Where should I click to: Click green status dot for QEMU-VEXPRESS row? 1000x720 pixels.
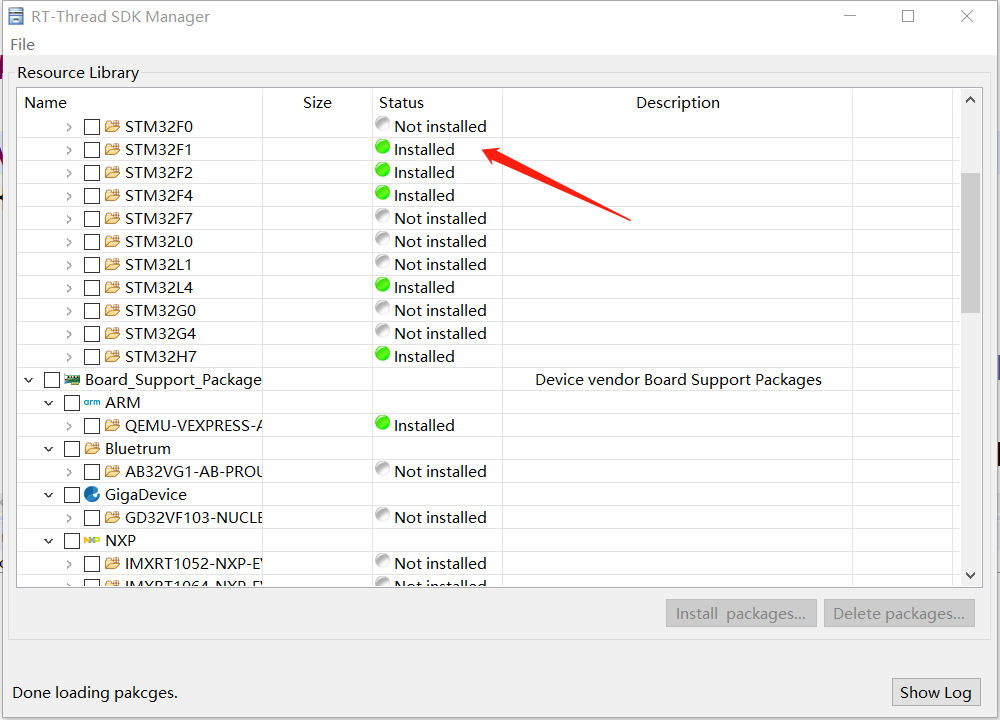[383, 423]
